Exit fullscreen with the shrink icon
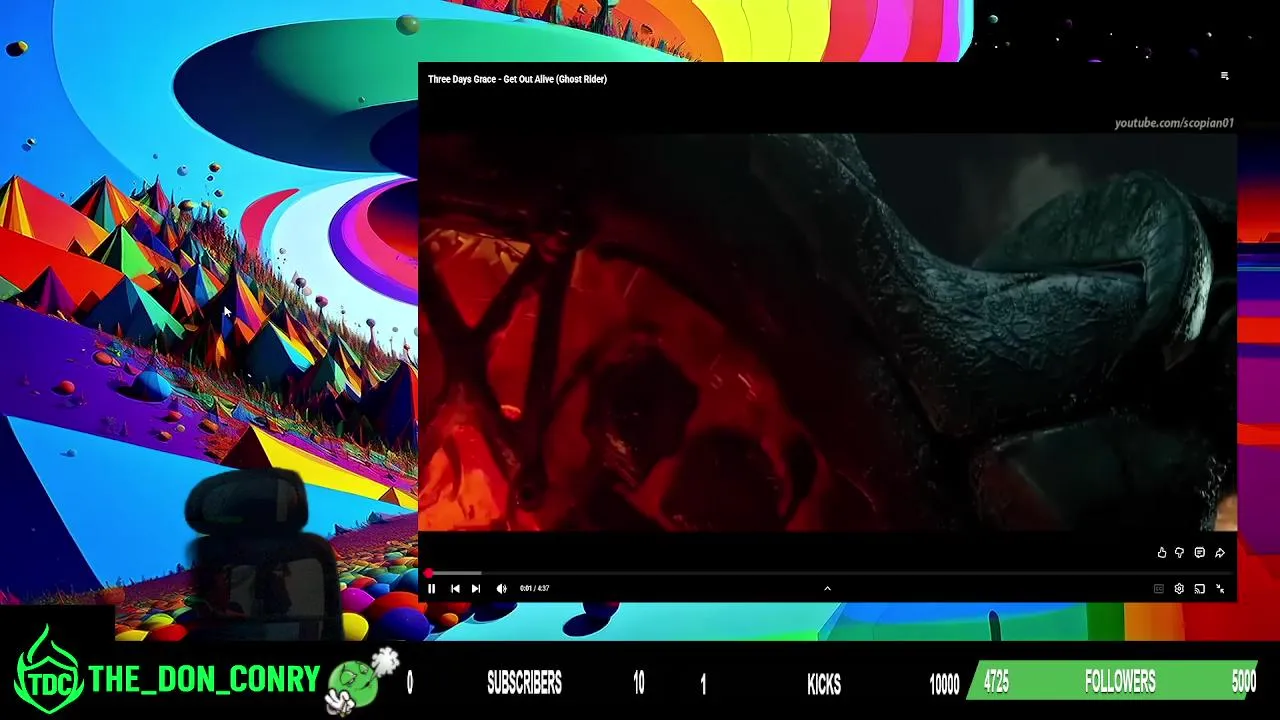 click(1220, 589)
